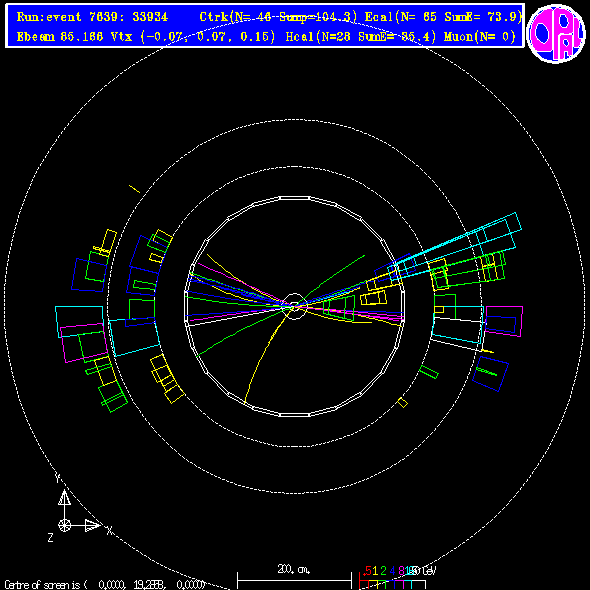
Task: Select the red .5 GeV legend entry
Action: pos(366,571)
